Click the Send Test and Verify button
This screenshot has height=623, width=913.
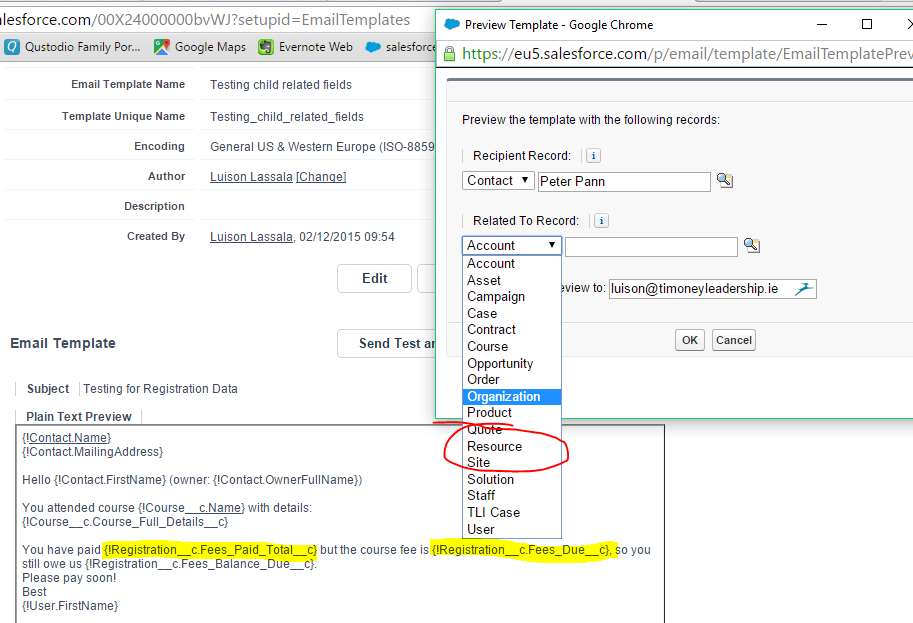pos(386,344)
